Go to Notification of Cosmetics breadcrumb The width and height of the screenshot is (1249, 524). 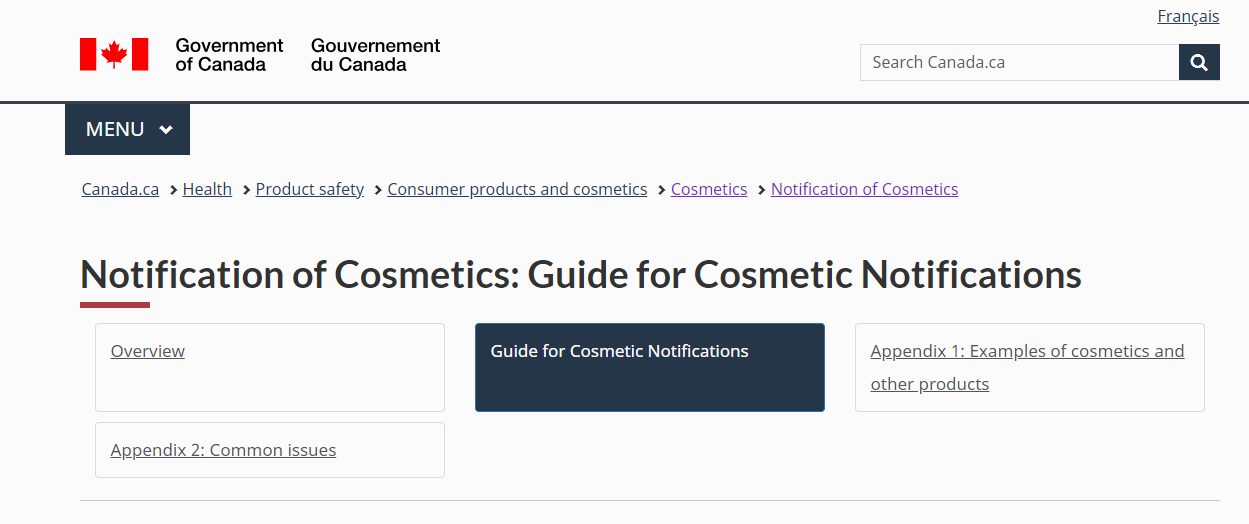864,189
